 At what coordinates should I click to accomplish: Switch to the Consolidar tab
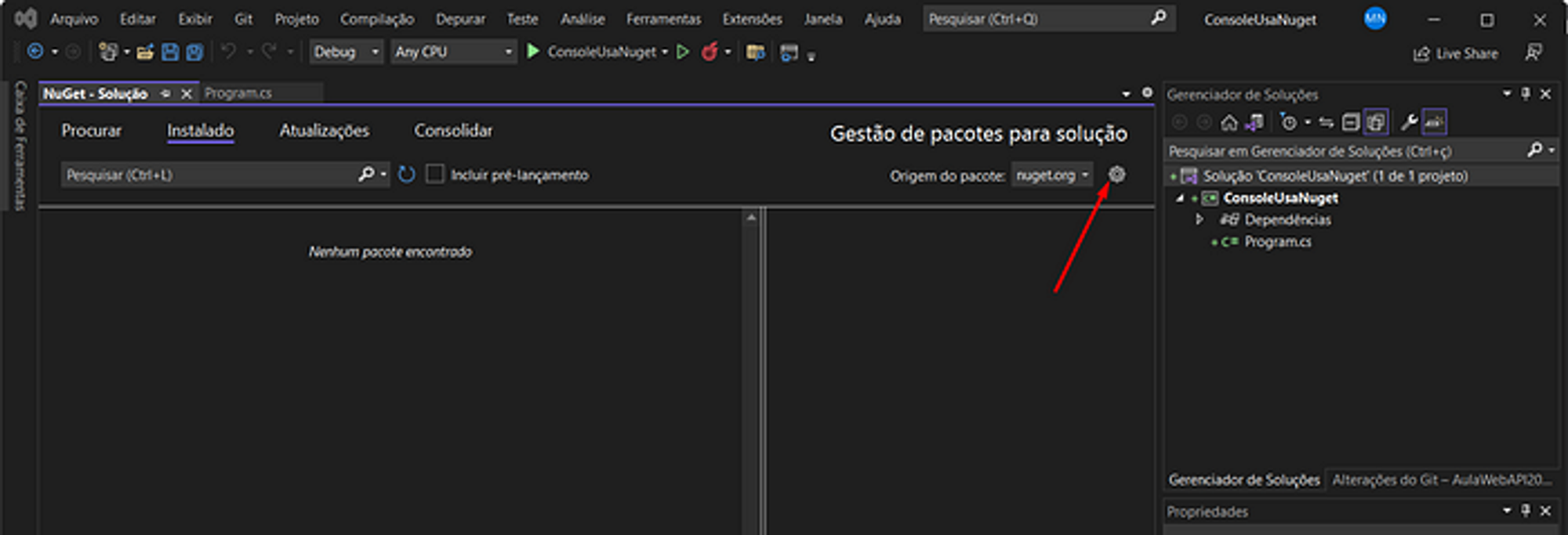click(453, 131)
